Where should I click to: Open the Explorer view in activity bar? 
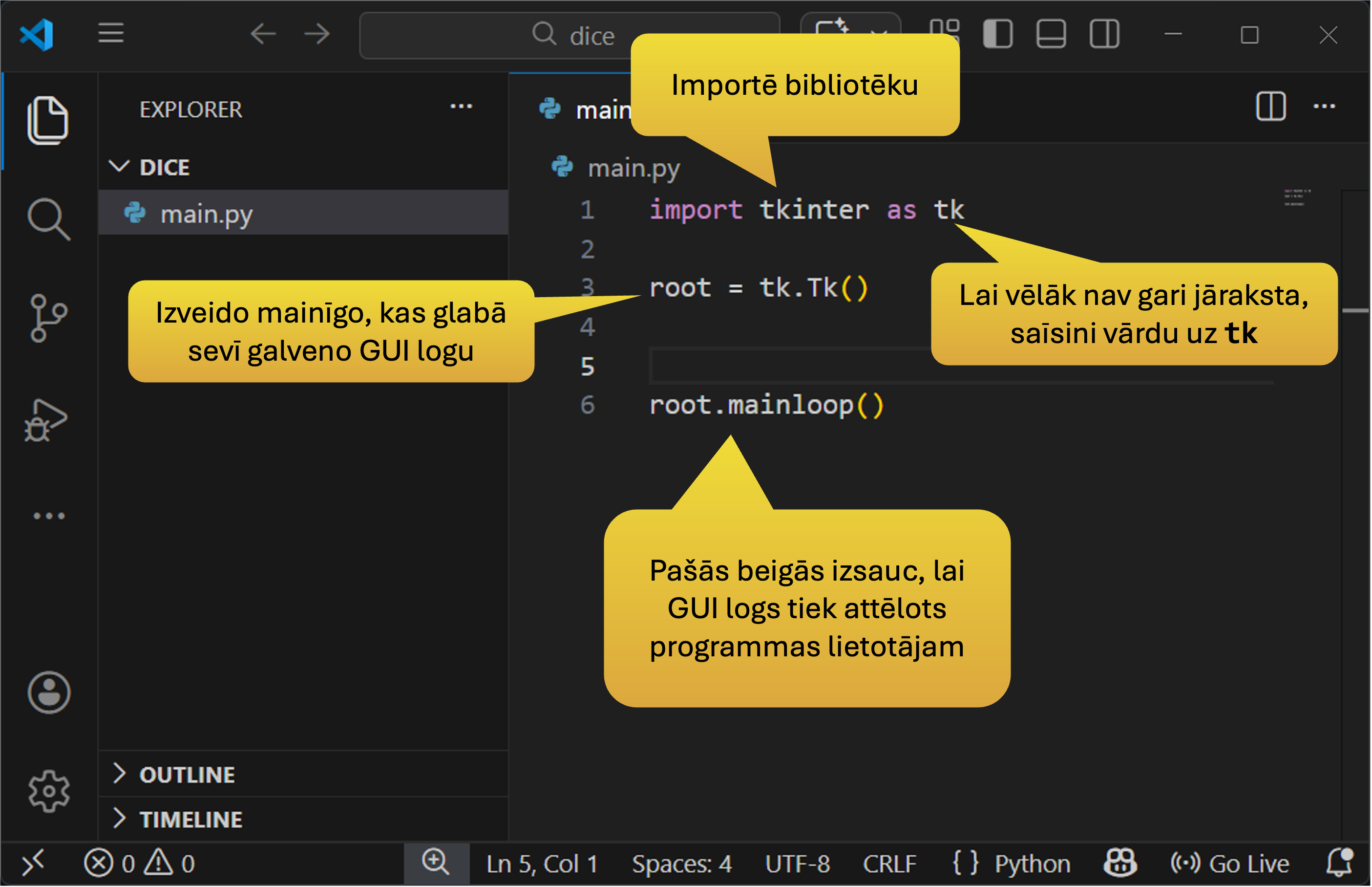coord(48,120)
